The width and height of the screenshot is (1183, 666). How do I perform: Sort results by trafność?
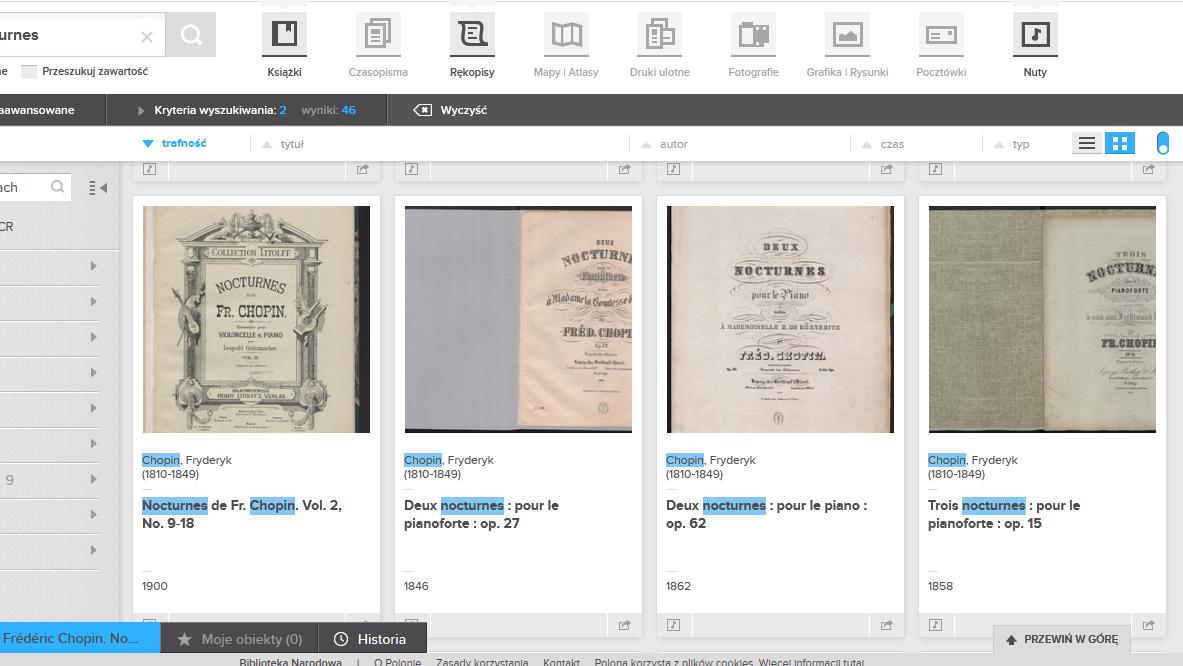tap(174, 143)
